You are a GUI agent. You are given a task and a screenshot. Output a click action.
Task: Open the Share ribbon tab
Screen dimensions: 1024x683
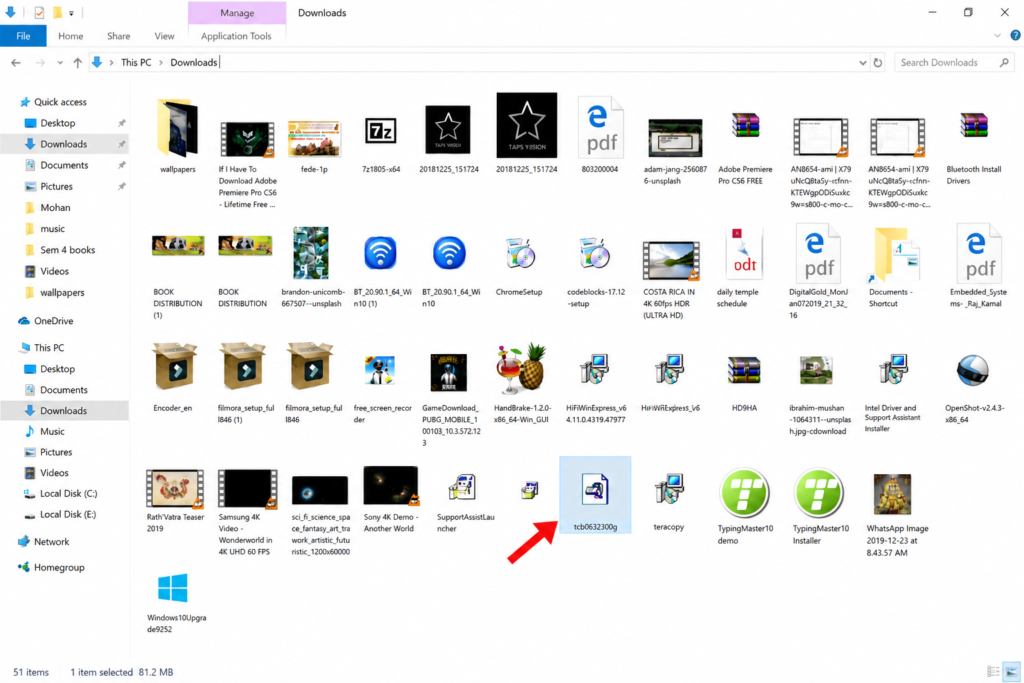118,36
